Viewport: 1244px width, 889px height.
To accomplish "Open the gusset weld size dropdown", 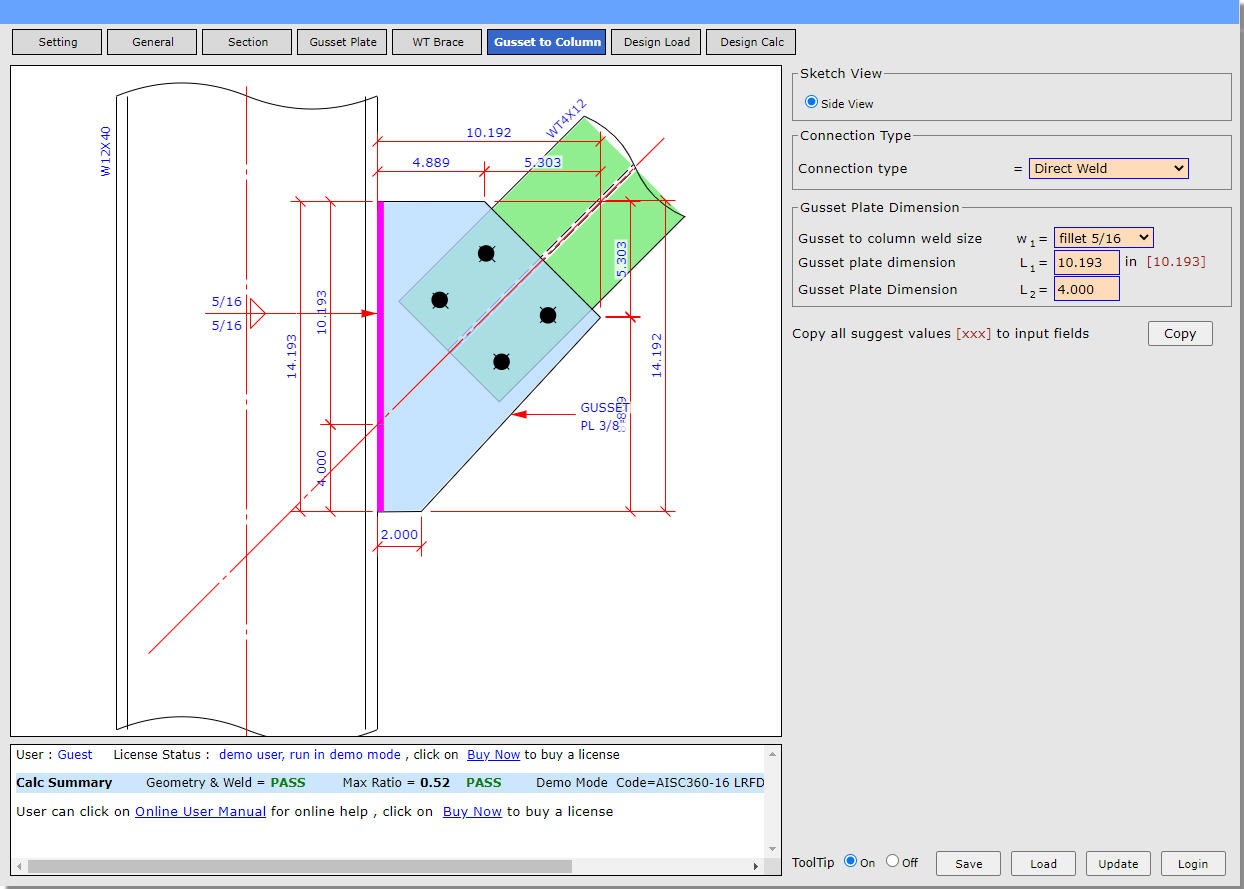I will click(x=1103, y=238).
